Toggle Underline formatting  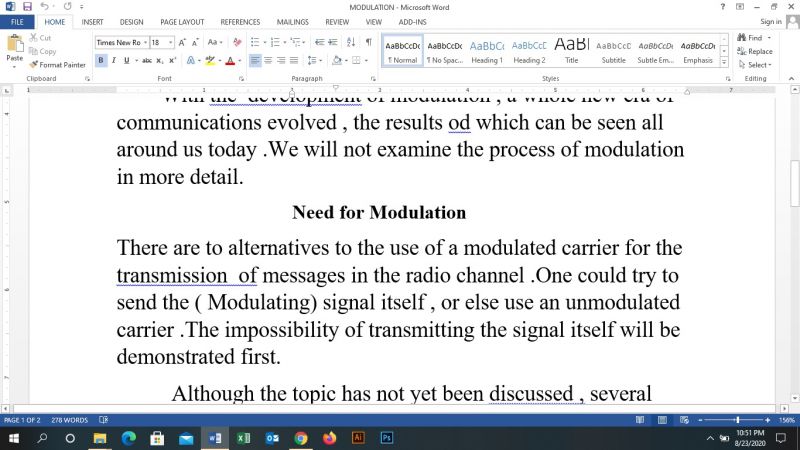tap(126, 60)
